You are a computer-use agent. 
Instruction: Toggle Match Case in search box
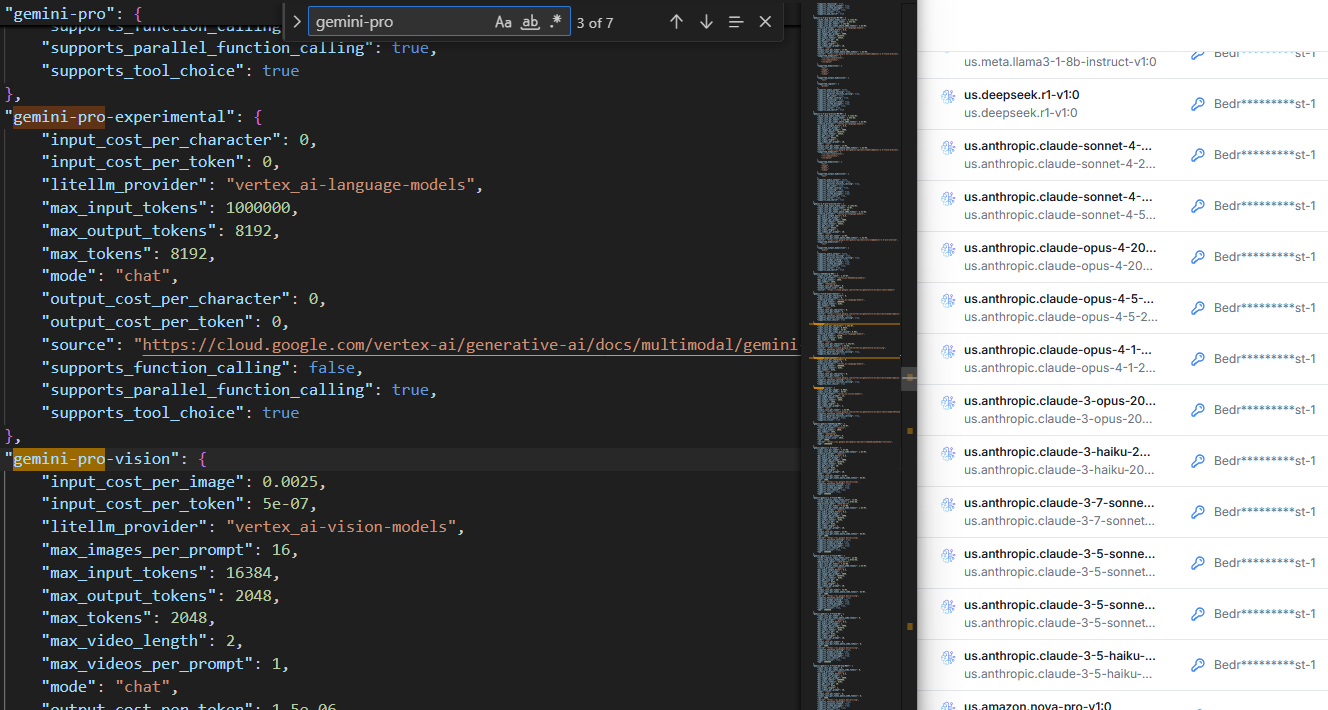[x=503, y=22]
